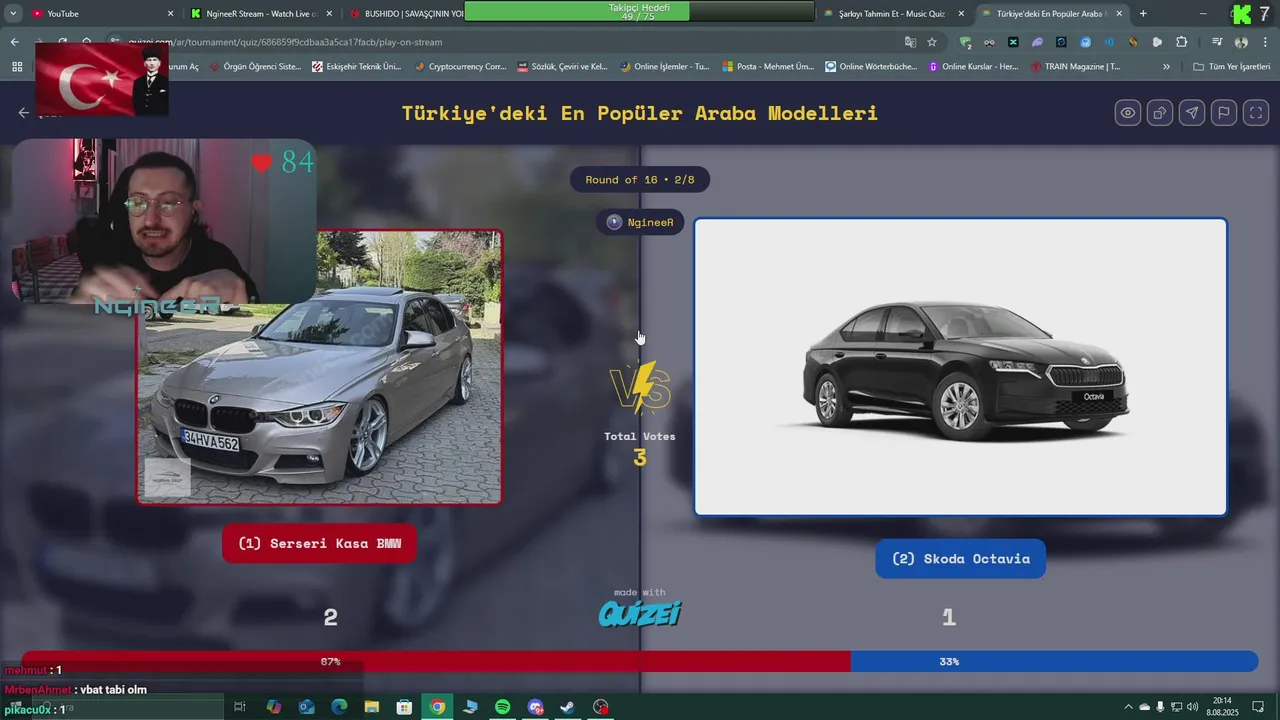Click the paper-plane share icon
This screenshot has height=720, width=1280.
point(1192,113)
